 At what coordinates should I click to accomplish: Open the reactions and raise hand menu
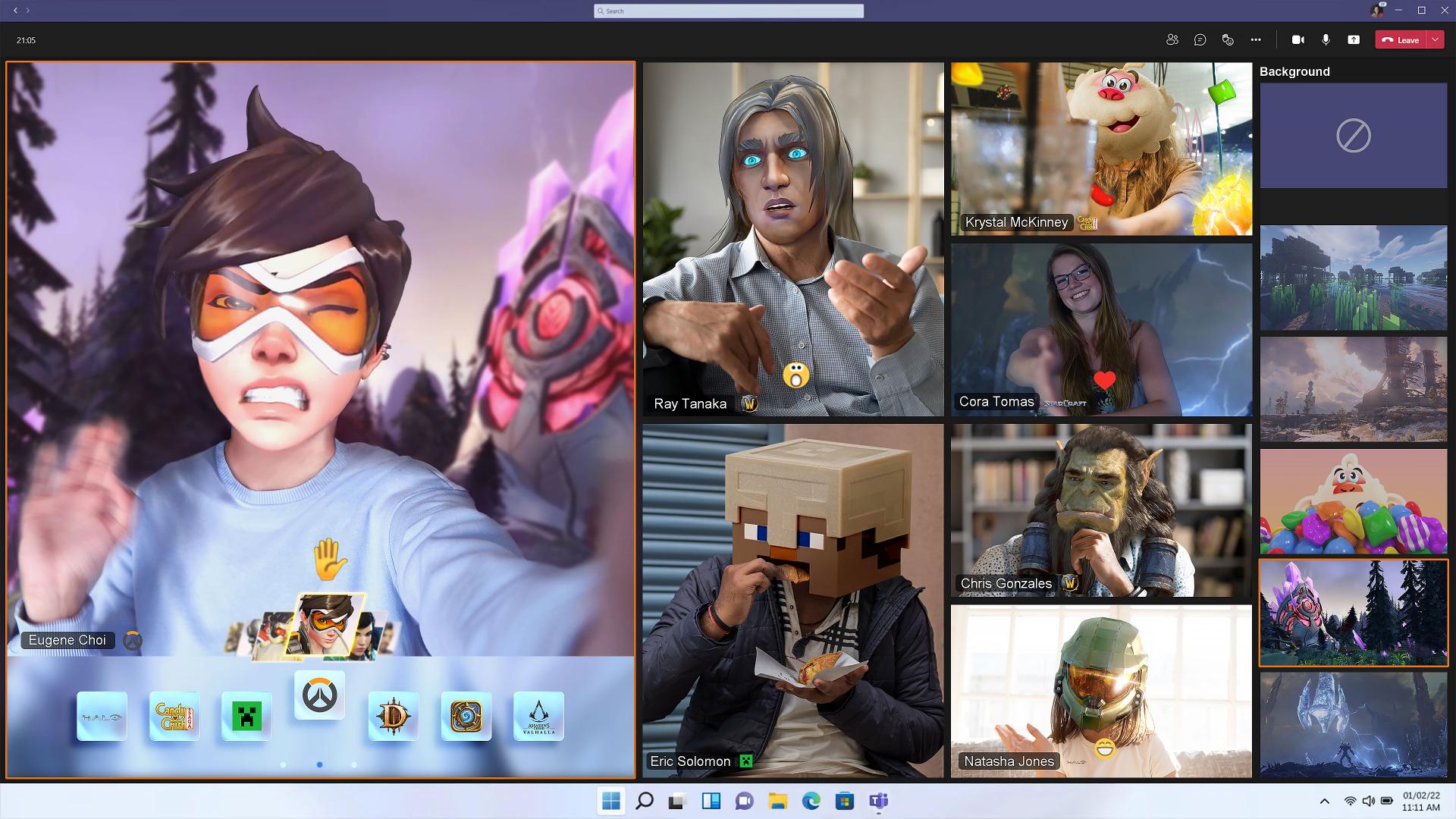1228,40
